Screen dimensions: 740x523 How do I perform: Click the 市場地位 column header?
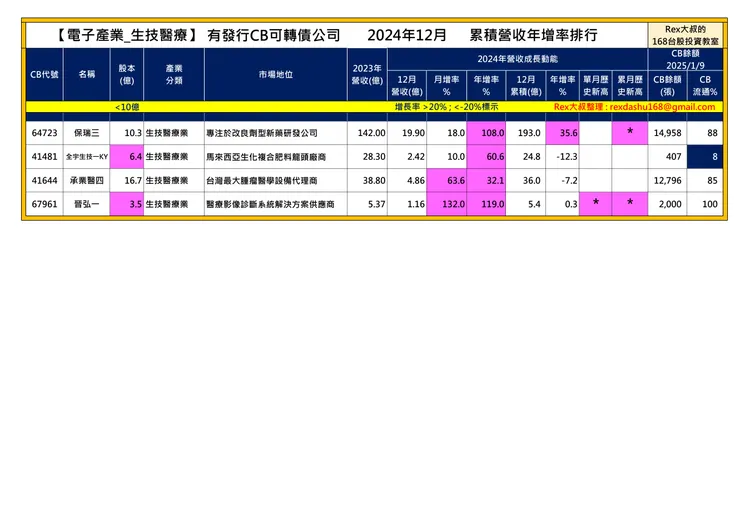click(276, 75)
